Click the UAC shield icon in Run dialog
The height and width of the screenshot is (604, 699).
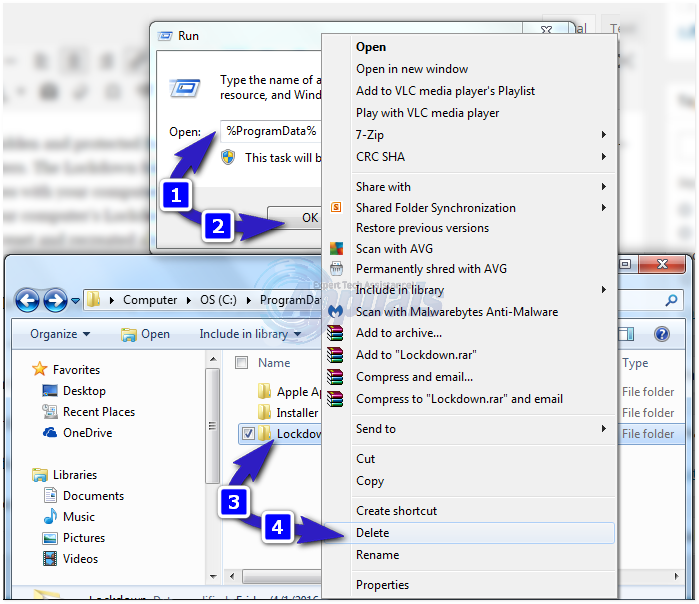(228, 157)
